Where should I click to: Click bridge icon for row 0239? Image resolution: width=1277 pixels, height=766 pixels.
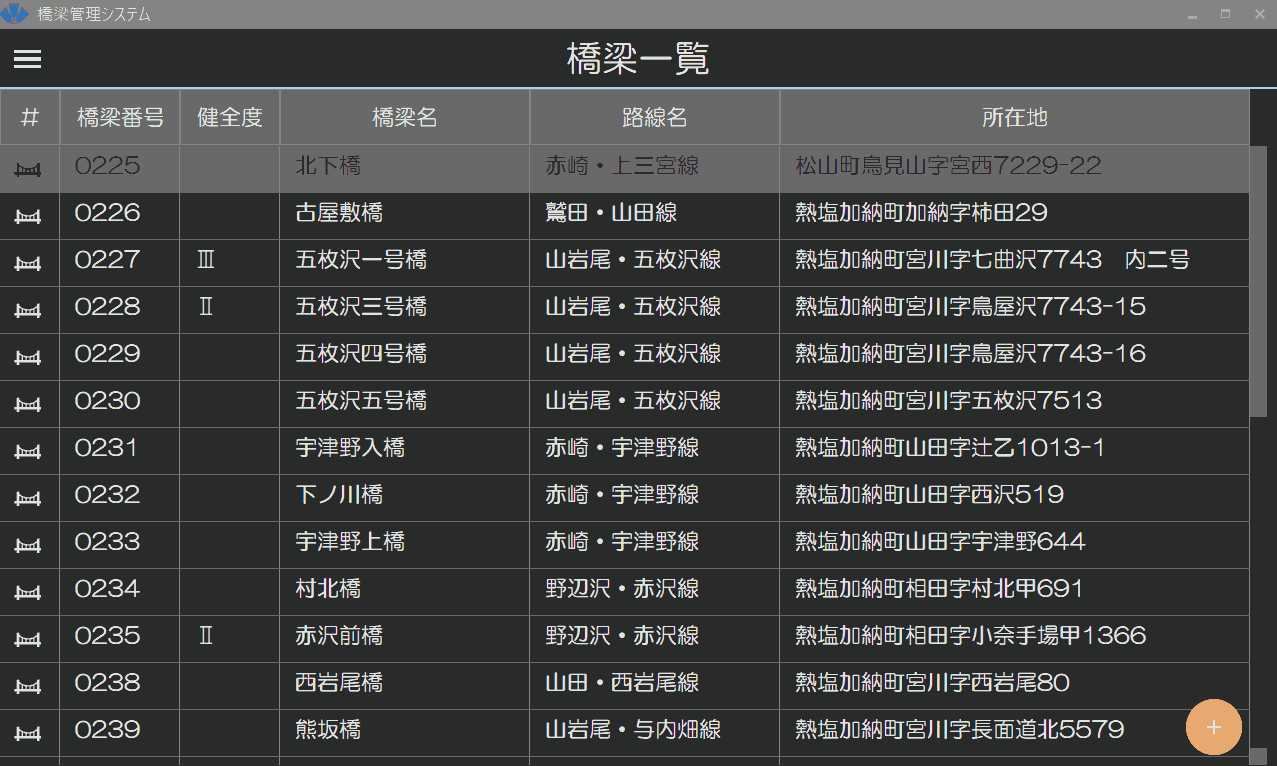pos(29,733)
